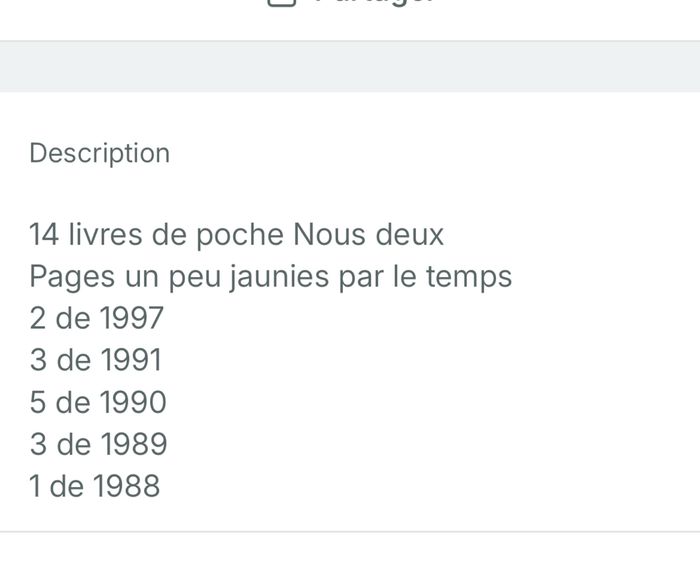Viewport: 700px width, 570px height.
Task: Click the Description section heading
Action: [x=99, y=153]
